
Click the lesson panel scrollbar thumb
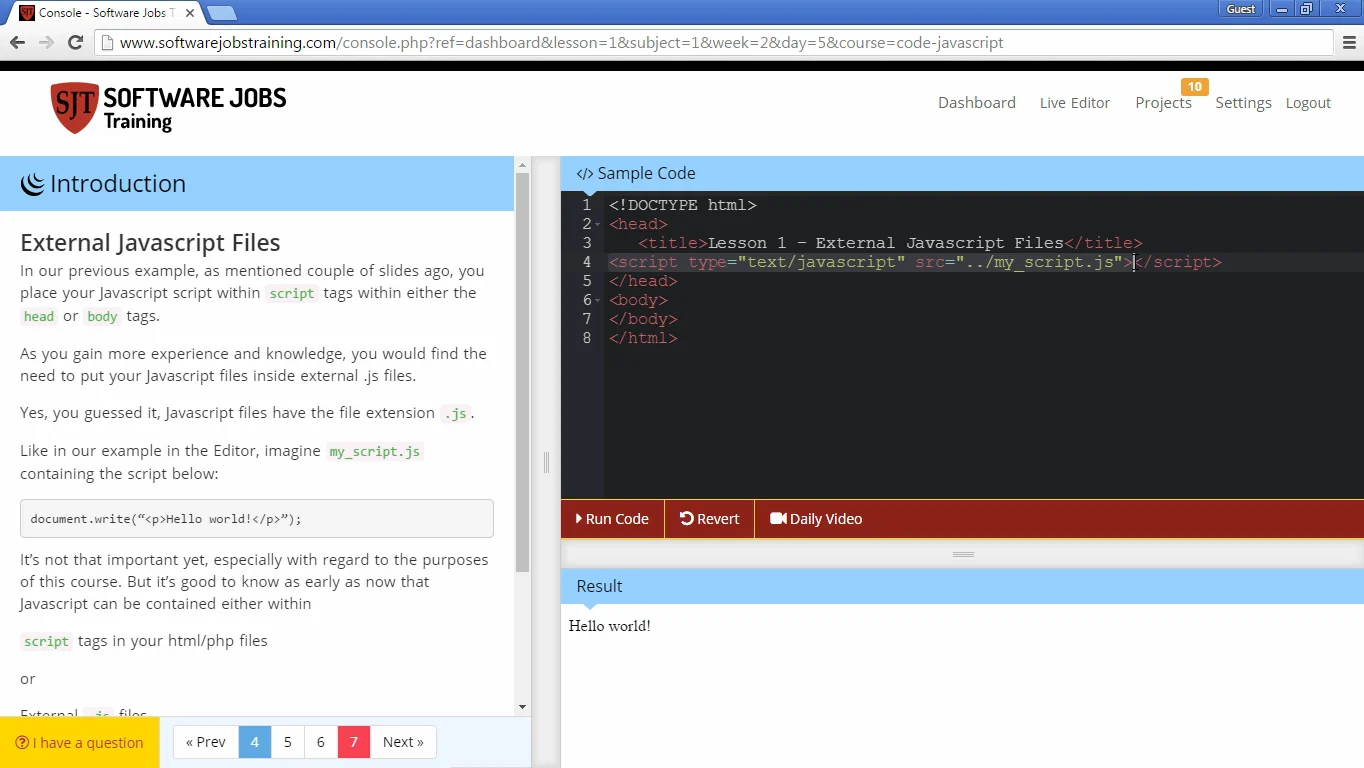point(522,372)
